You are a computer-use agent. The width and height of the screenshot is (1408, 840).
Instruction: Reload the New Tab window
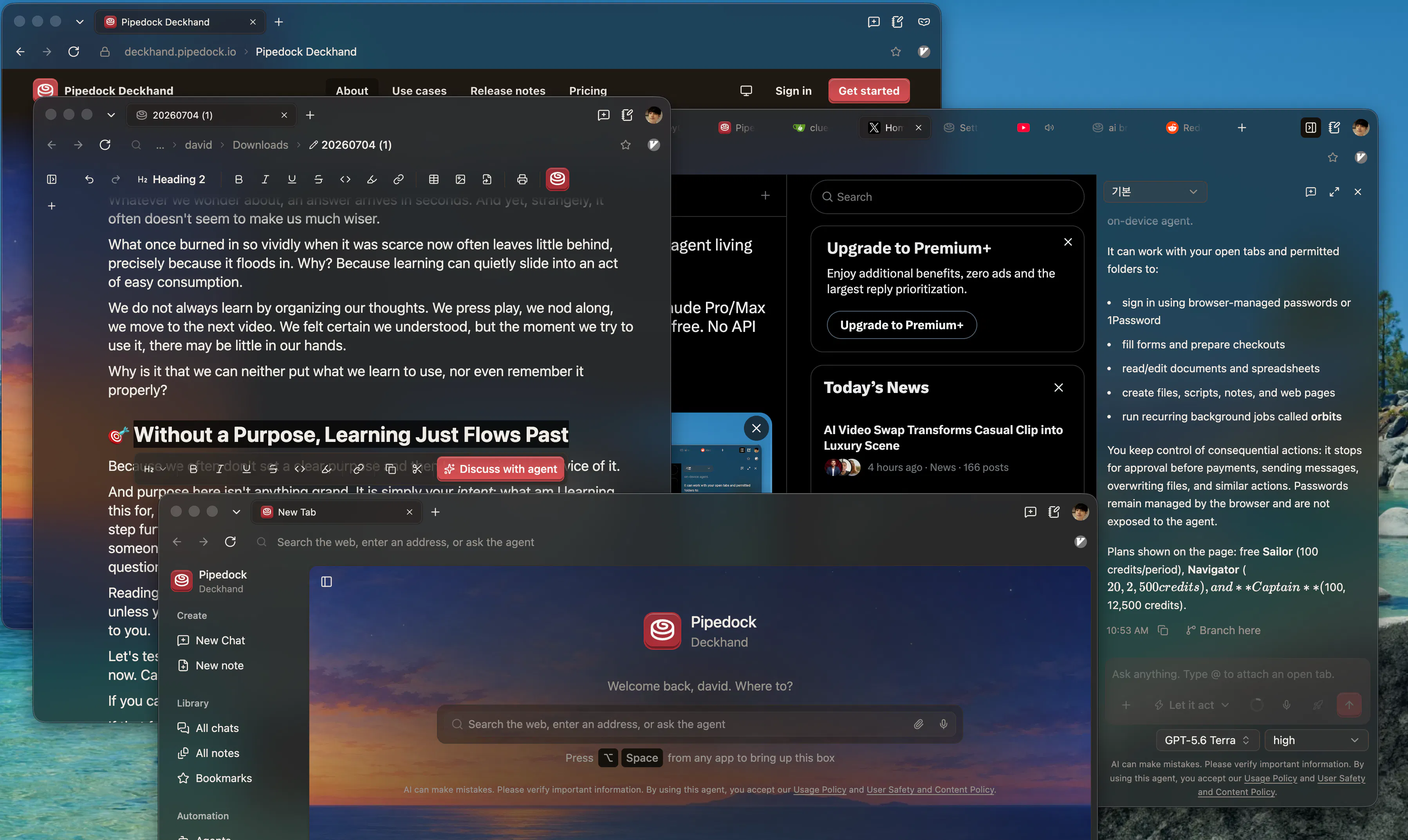coord(230,542)
